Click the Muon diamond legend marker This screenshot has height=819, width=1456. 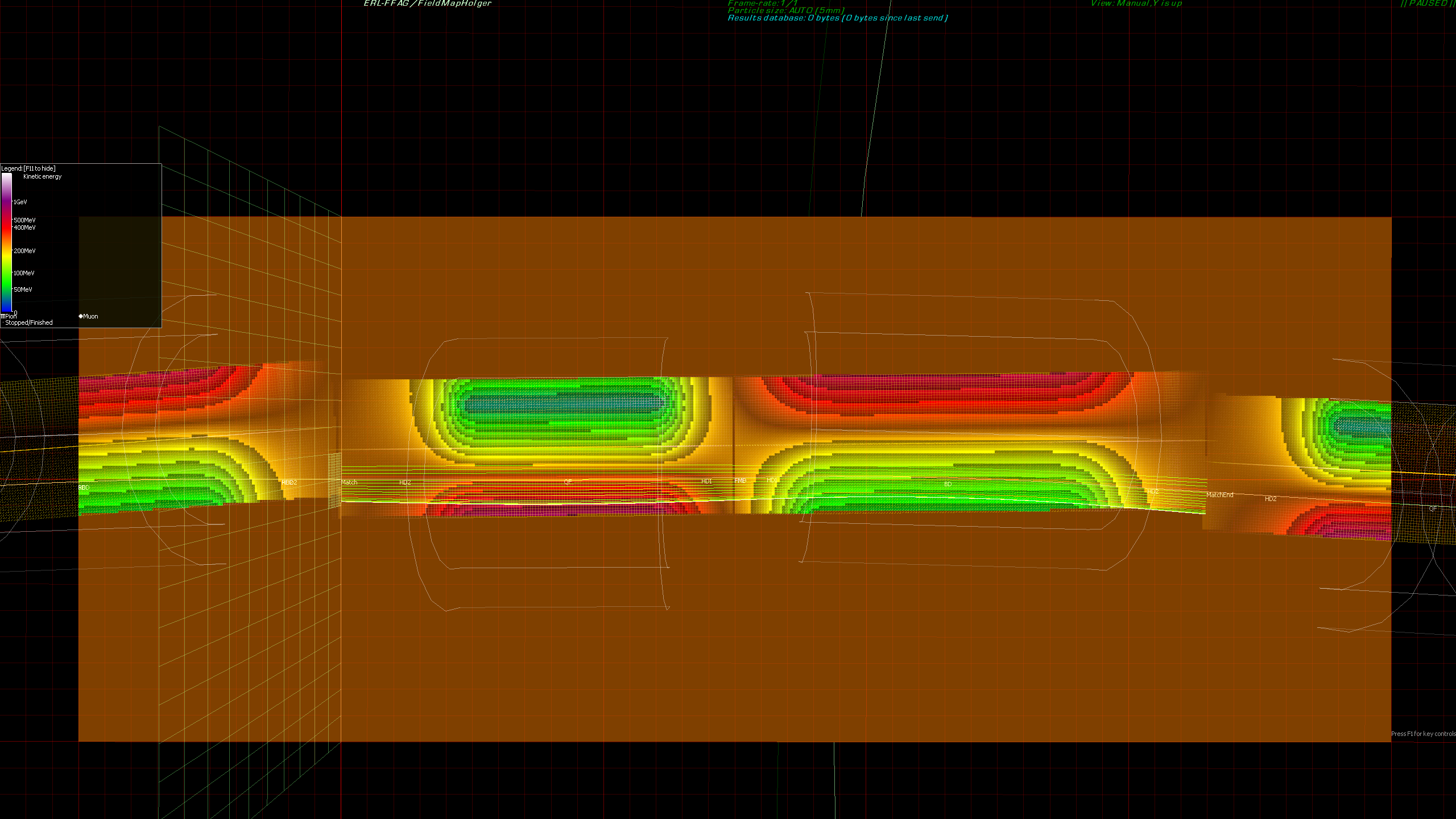pos(81,316)
